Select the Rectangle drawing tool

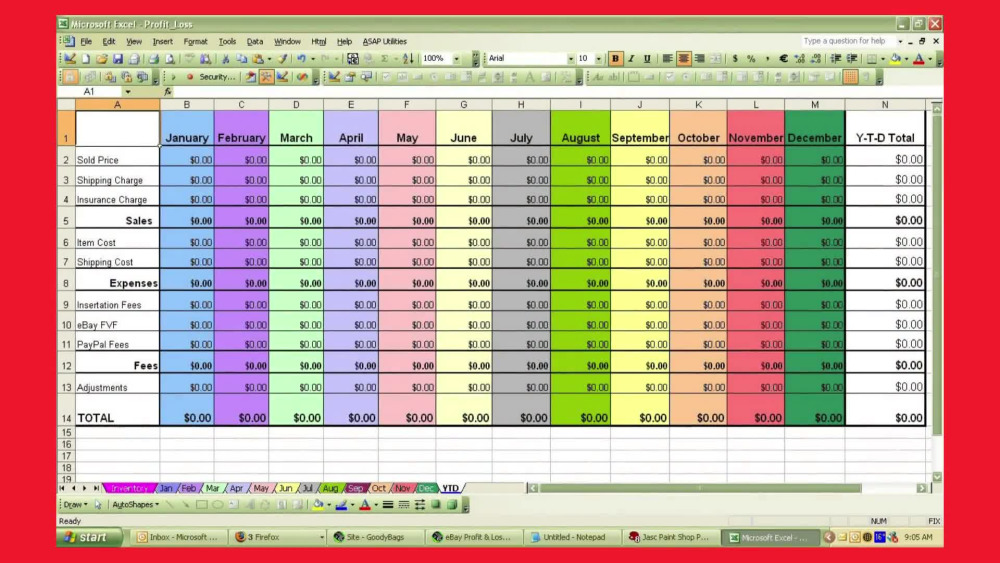coord(202,504)
